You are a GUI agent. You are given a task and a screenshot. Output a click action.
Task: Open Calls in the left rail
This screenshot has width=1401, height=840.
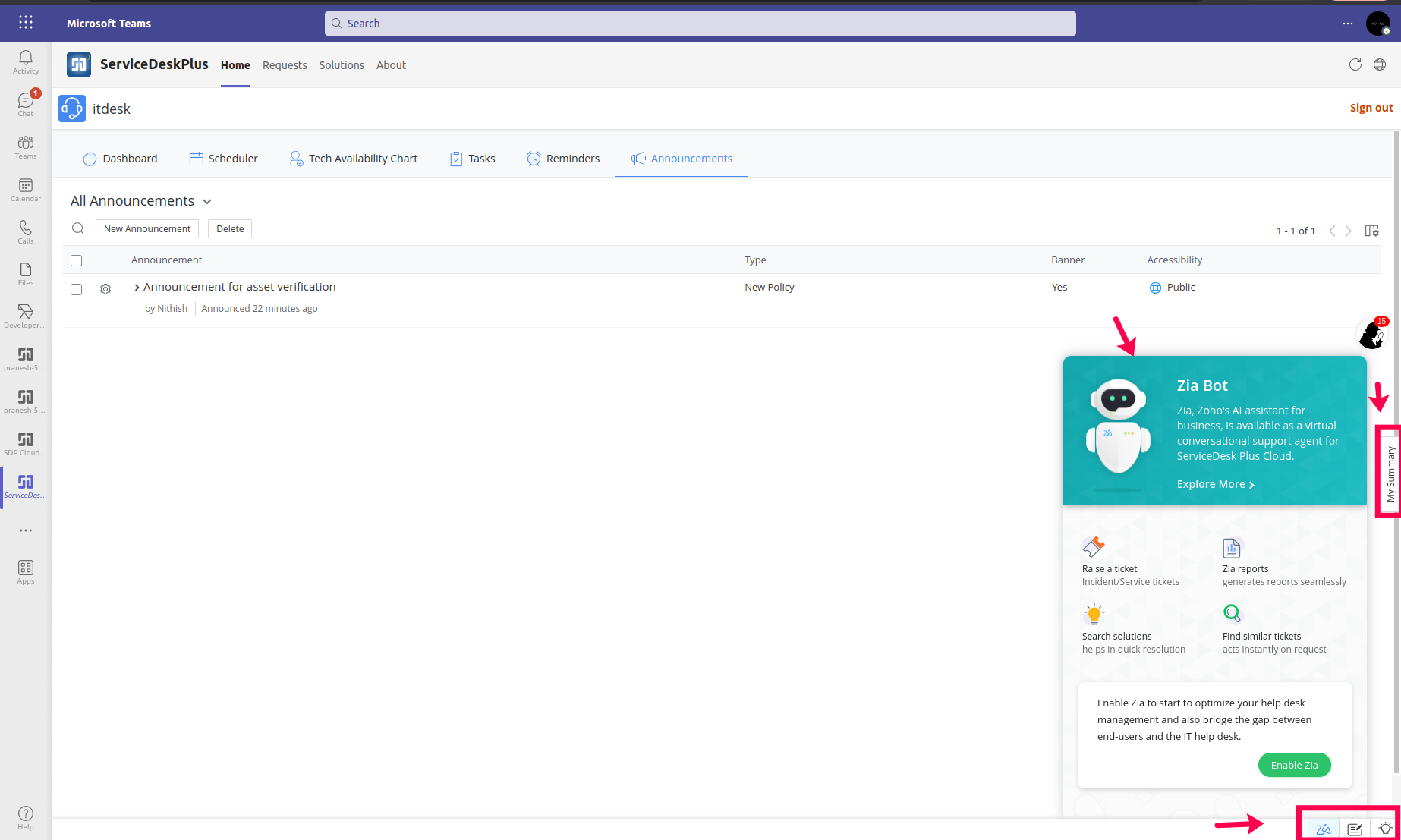click(x=26, y=232)
